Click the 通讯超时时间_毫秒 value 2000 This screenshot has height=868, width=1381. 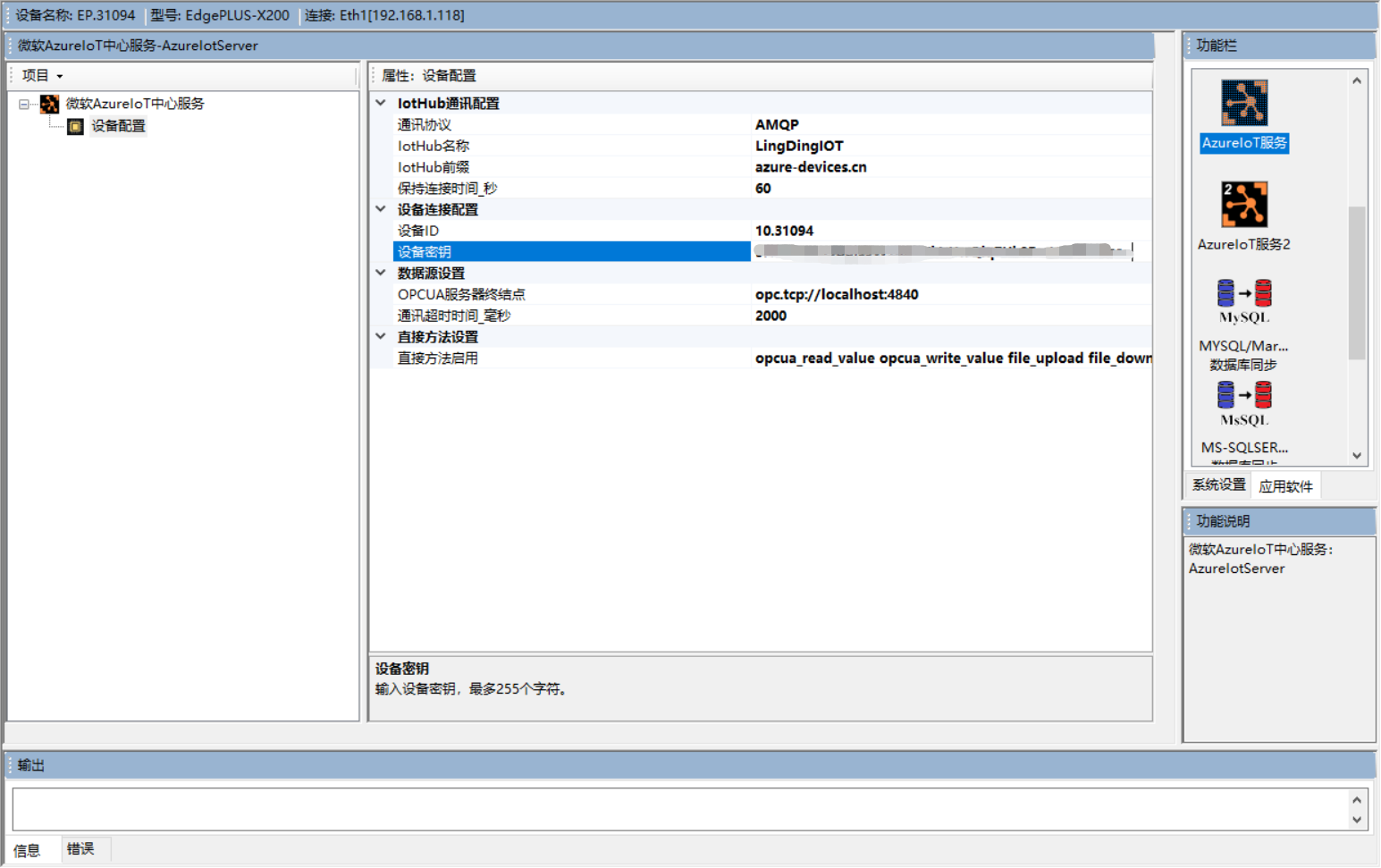(x=770, y=316)
